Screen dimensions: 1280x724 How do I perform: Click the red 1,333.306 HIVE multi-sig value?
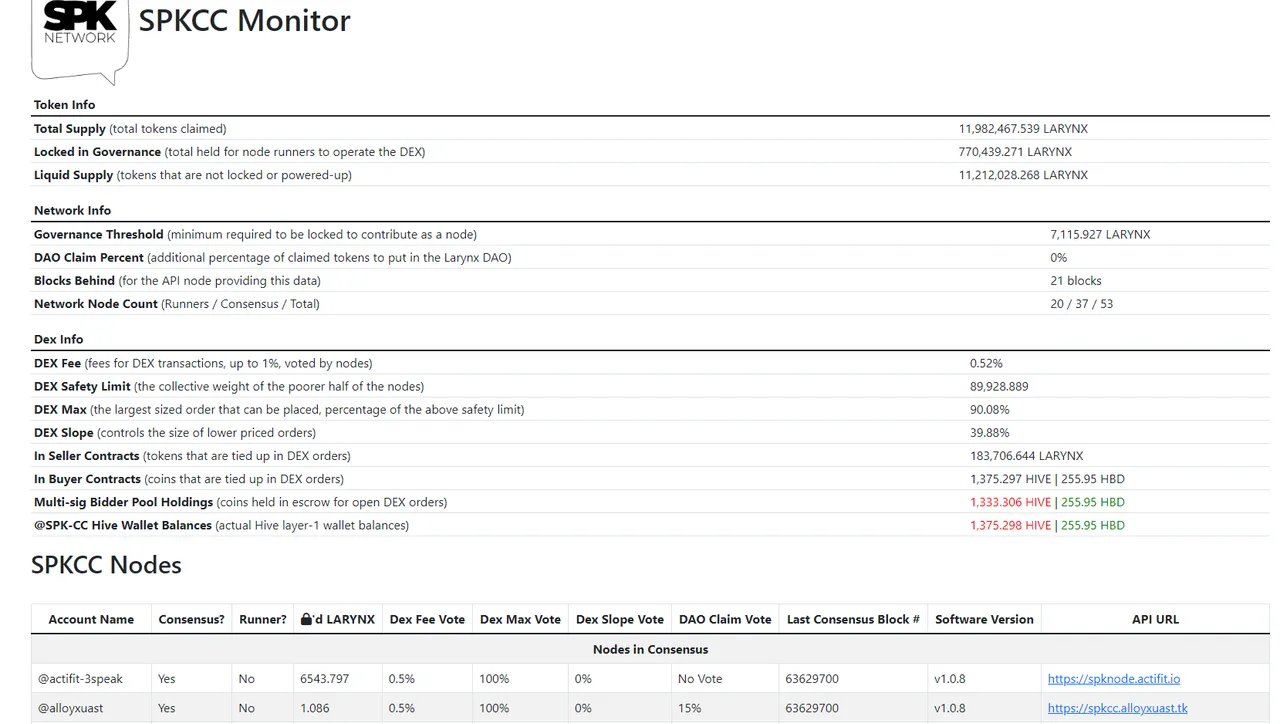click(x=1010, y=502)
